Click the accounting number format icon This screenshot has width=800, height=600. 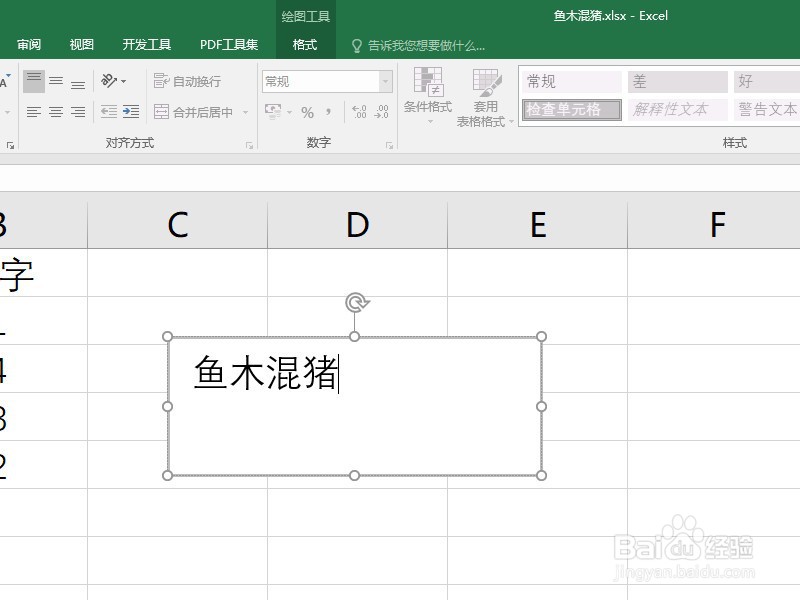pyautogui.click(x=273, y=112)
